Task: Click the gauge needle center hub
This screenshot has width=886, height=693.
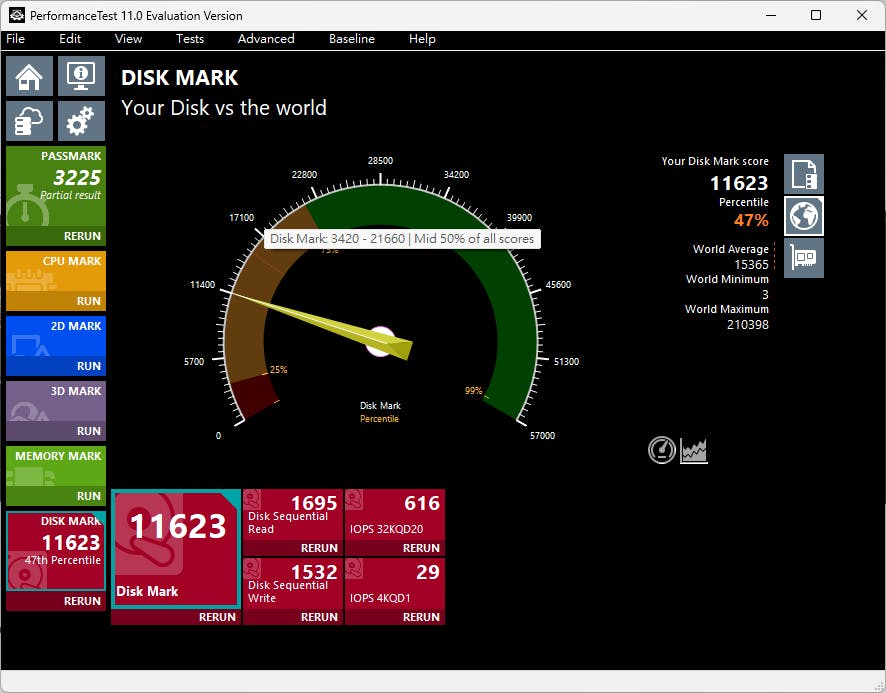Action: 380,341
